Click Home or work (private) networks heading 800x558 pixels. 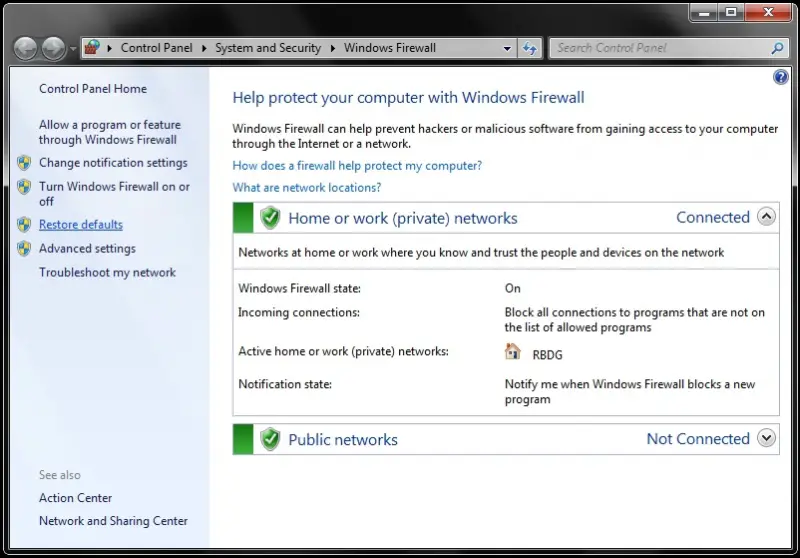click(x=403, y=218)
